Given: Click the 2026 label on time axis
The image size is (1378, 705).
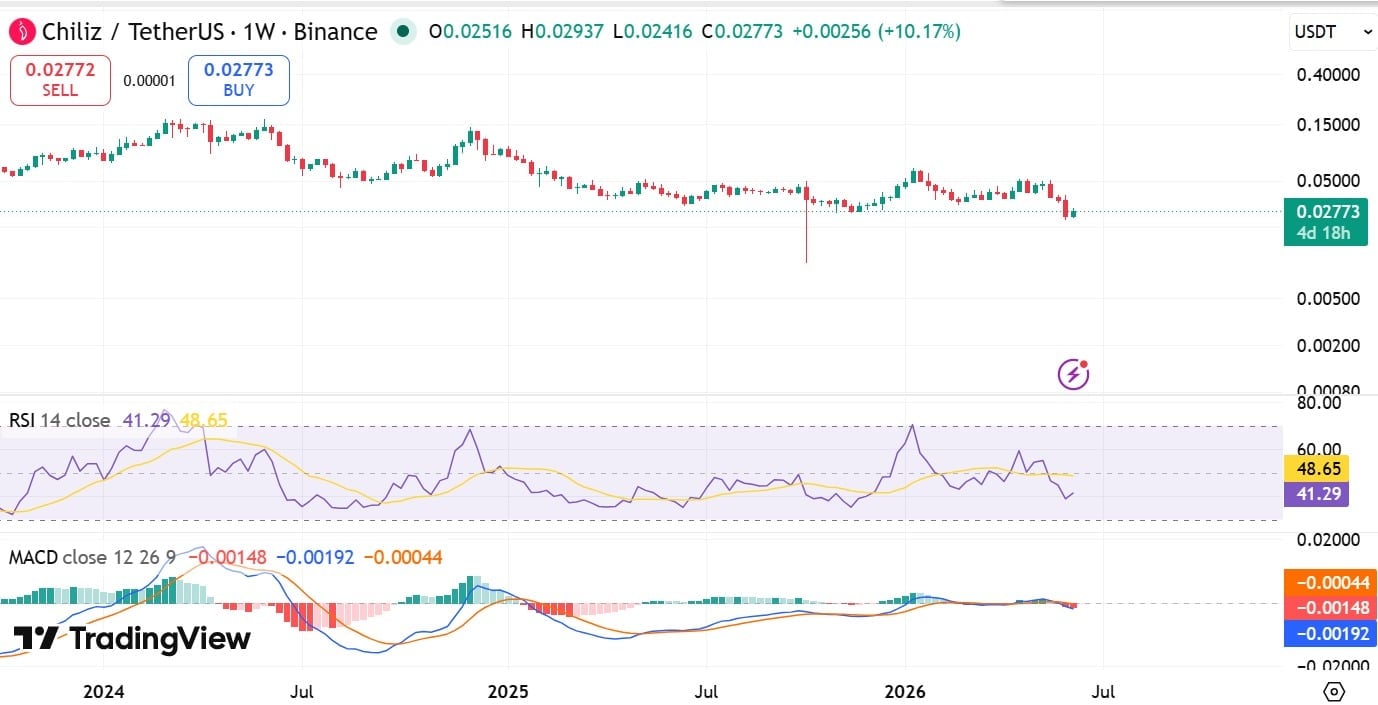Looking at the screenshot, I should [x=906, y=692].
